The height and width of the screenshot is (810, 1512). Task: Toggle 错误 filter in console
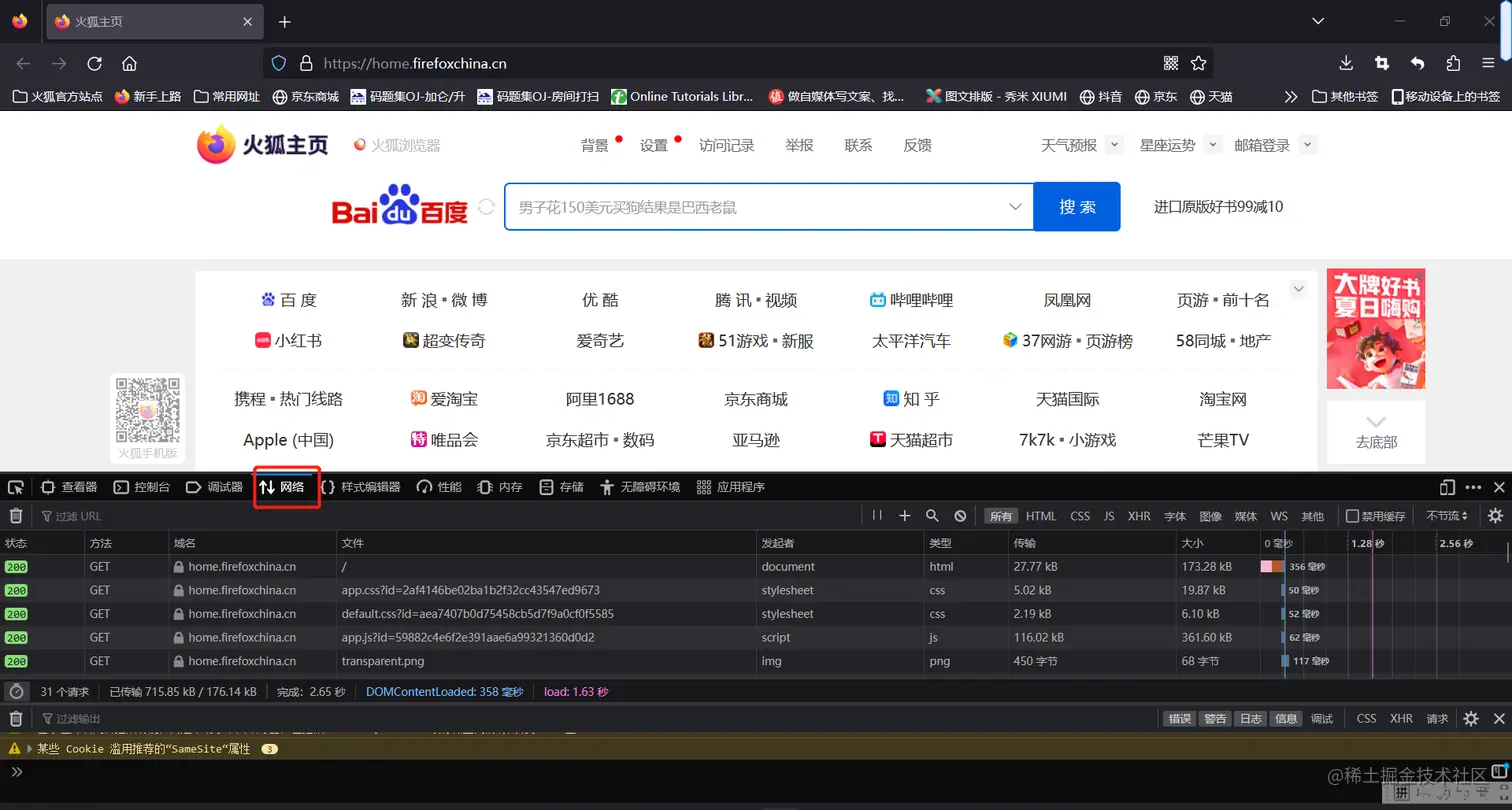click(x=1180, y=719)
